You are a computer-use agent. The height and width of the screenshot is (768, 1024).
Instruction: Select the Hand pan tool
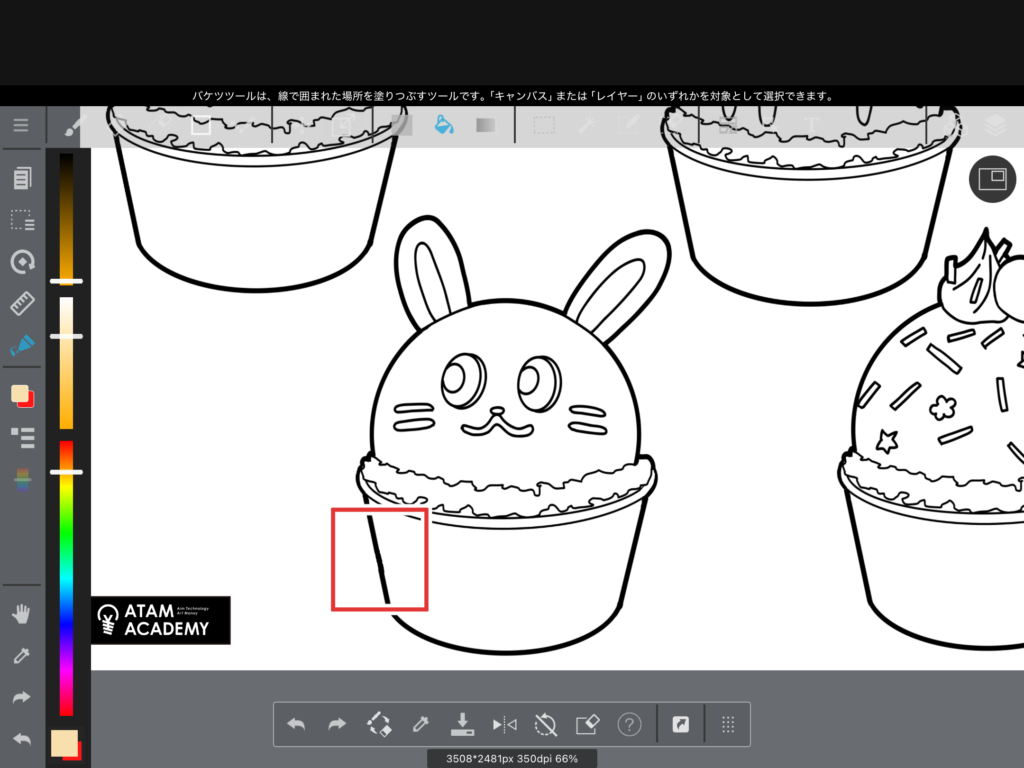coord(22,614)
